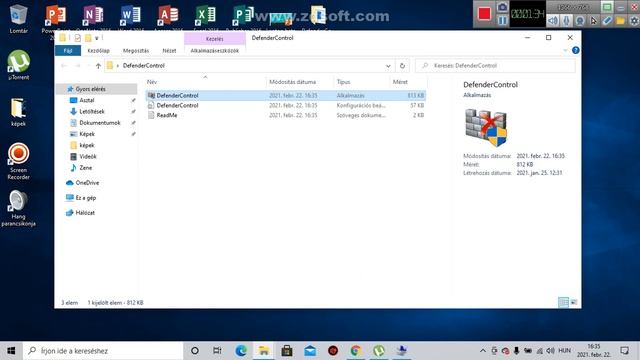
Task: Toggle webcam capture in the recorder toolbar
Action: tap(580, 20)
